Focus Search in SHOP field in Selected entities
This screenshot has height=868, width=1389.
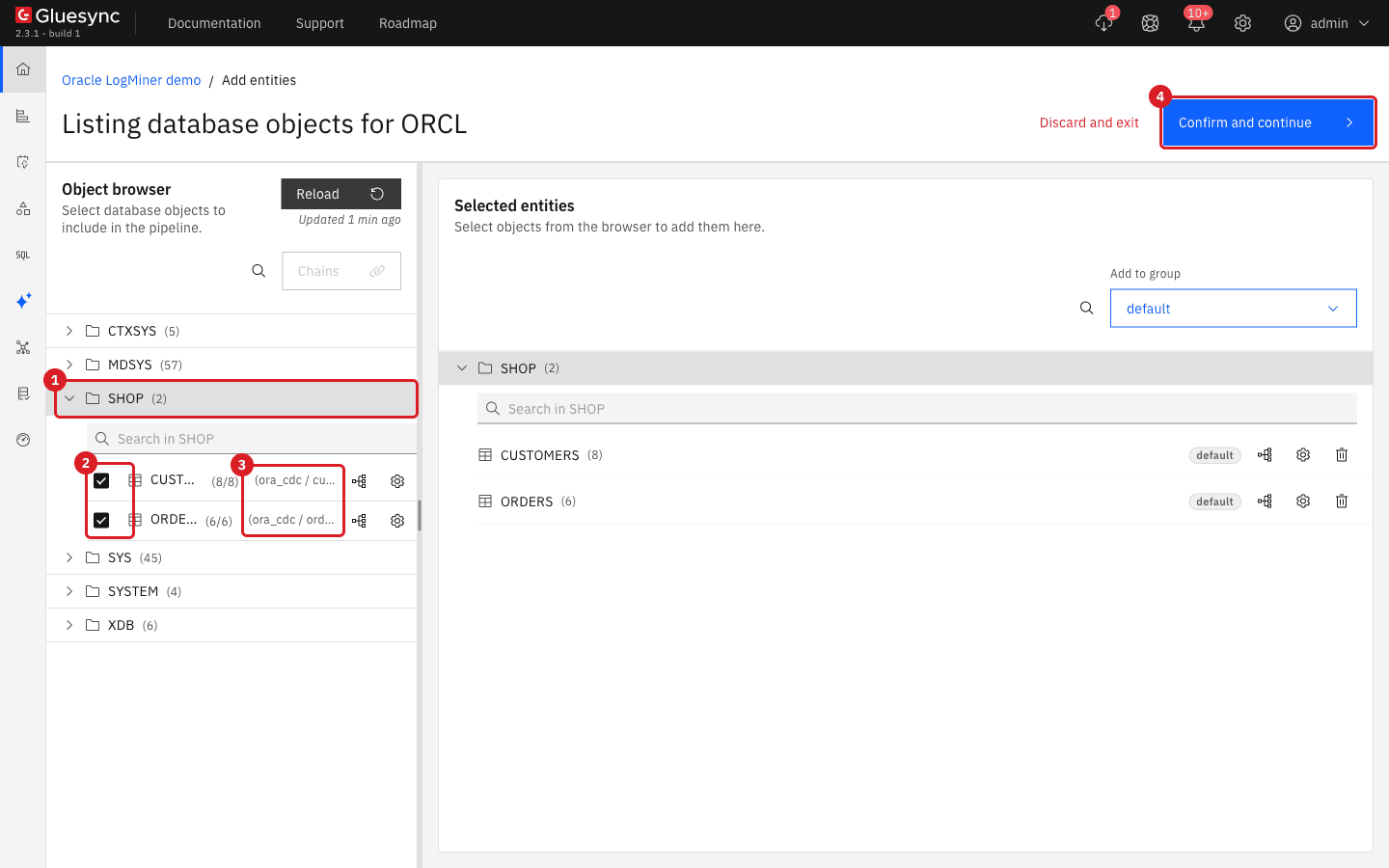pyautogui.click(x=917, y=409)
